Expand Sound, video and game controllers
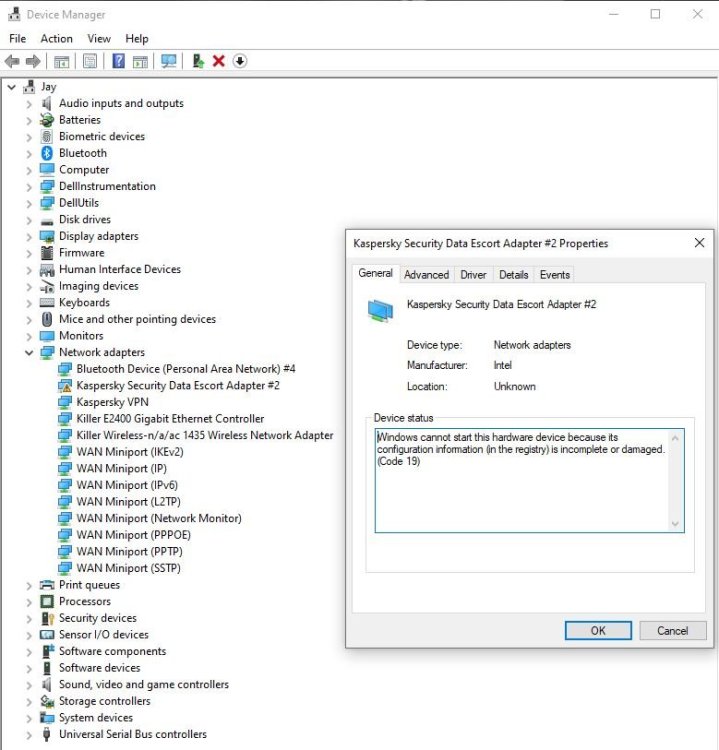The image size is (719, 750). 29,685
